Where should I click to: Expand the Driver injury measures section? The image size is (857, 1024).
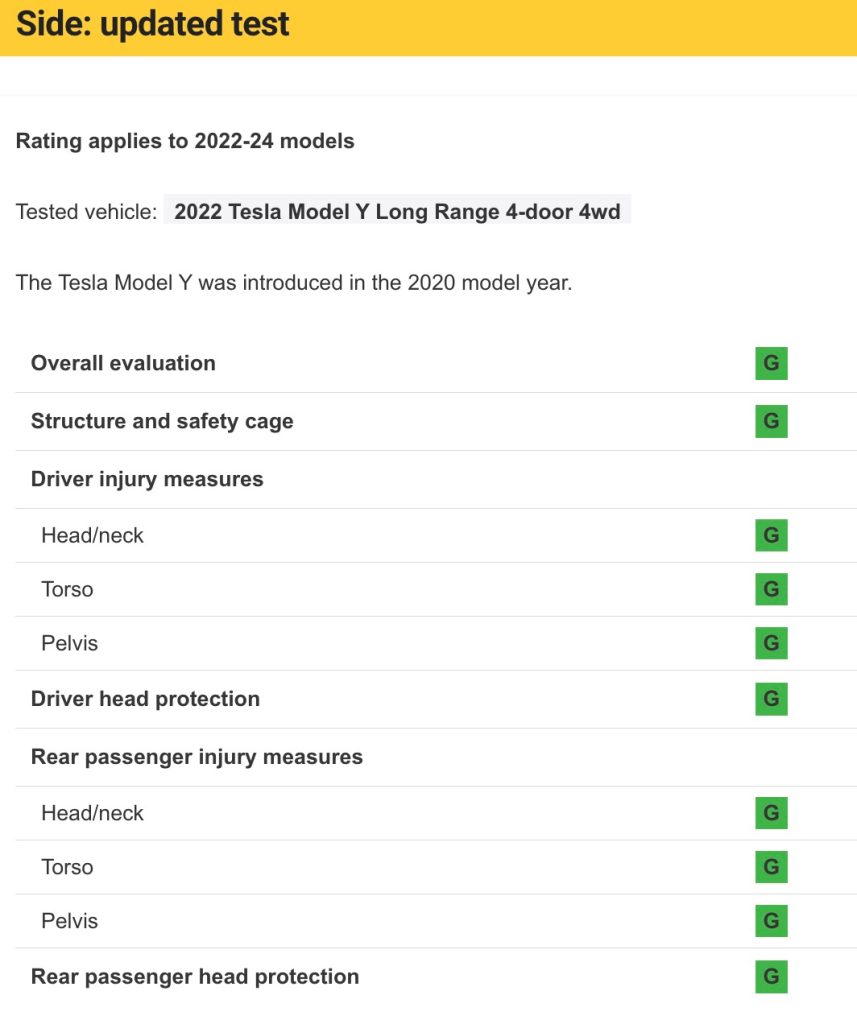pos(147,479)
